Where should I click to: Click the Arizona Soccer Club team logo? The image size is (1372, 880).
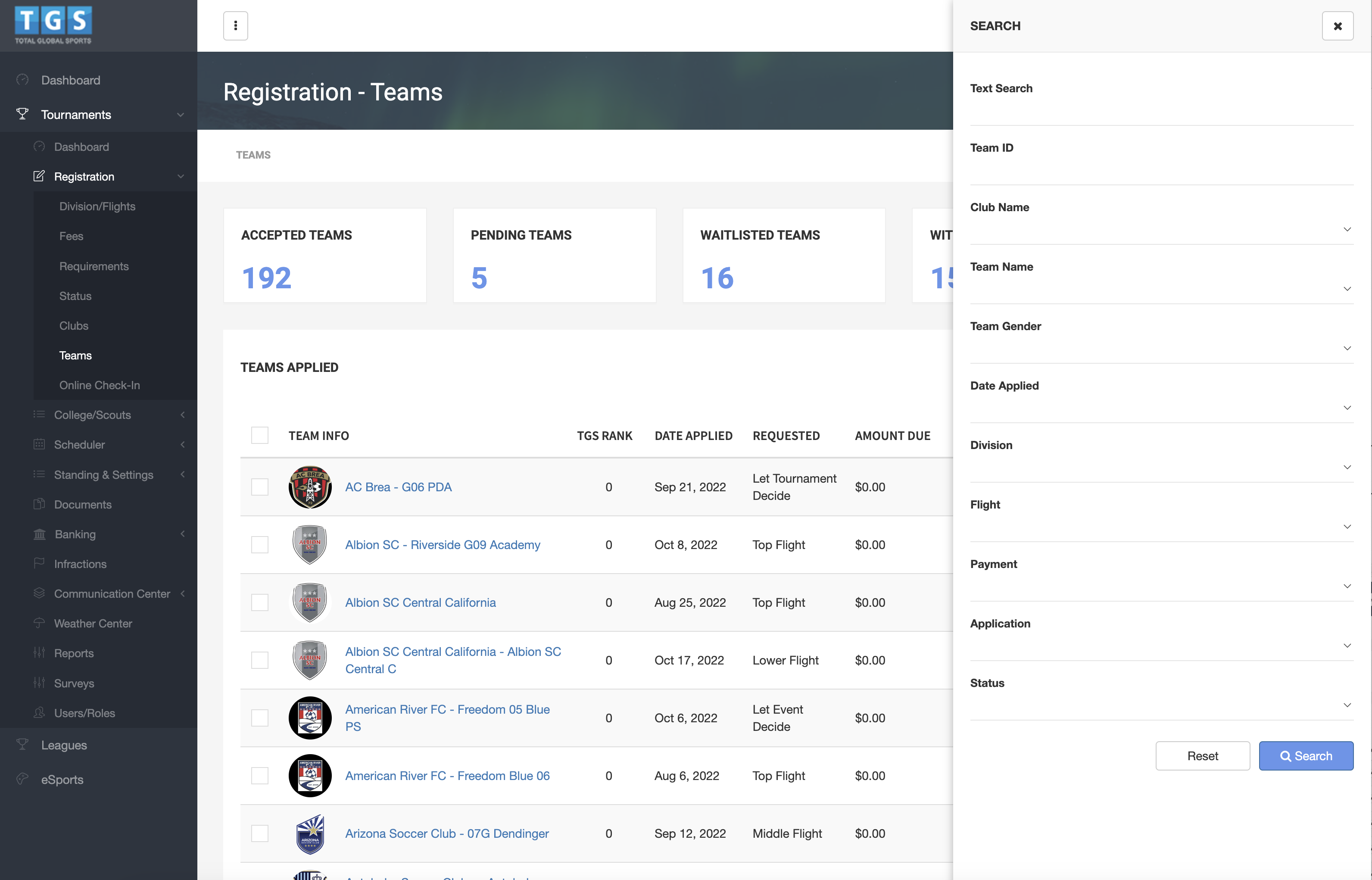pyautogui.click(x=309, y=833)
